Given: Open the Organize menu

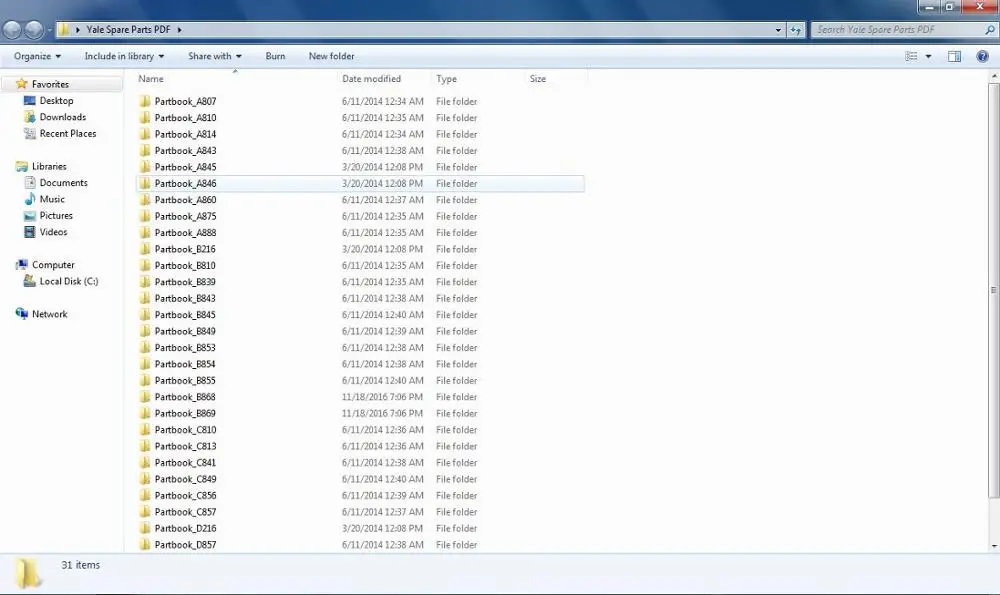Looking at the screenshot, I should pos(38,56).
